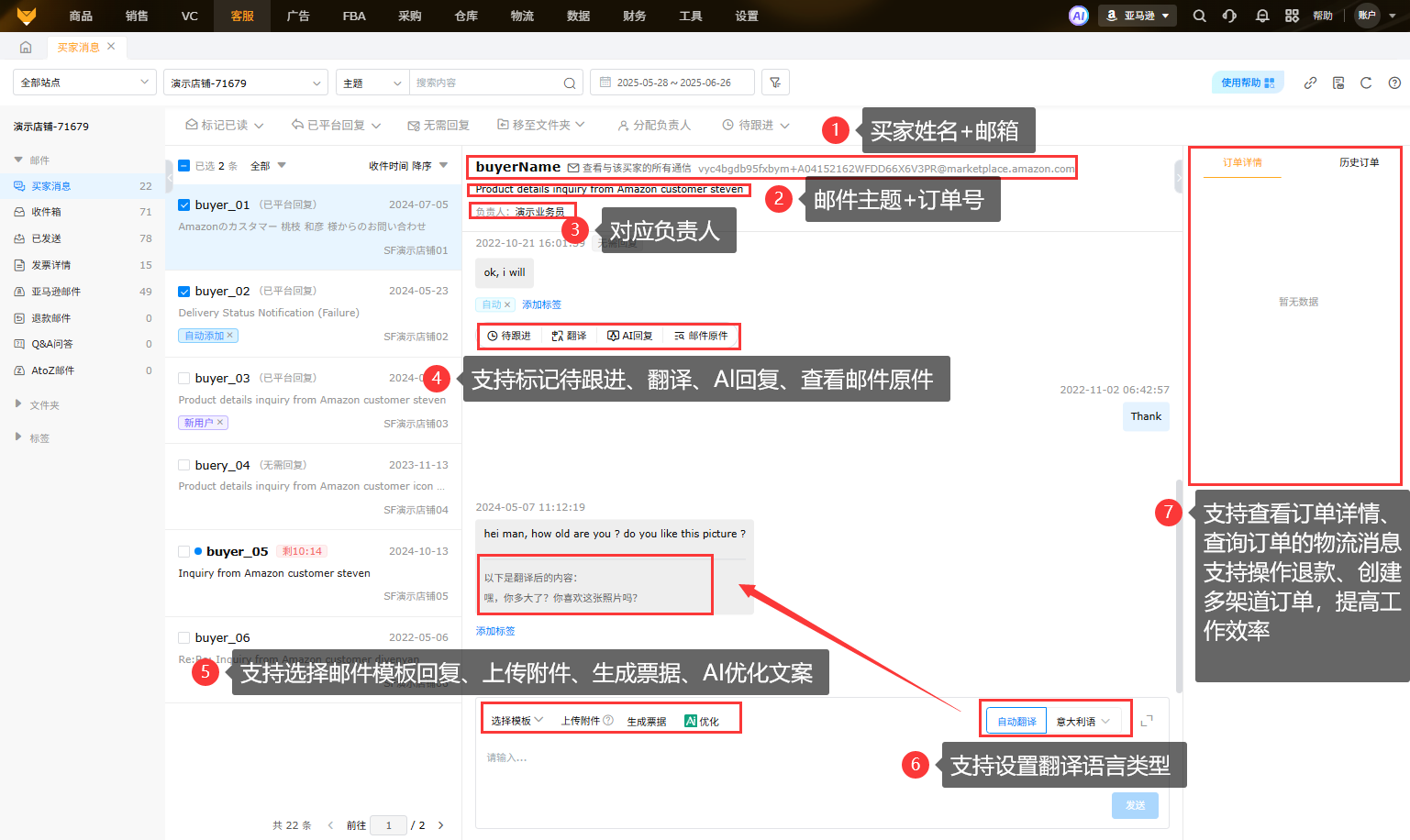This screenshot has width=1410, height=840.
Task: Uncheck the buyer_02 message checkbox
Action: (183, 292)
